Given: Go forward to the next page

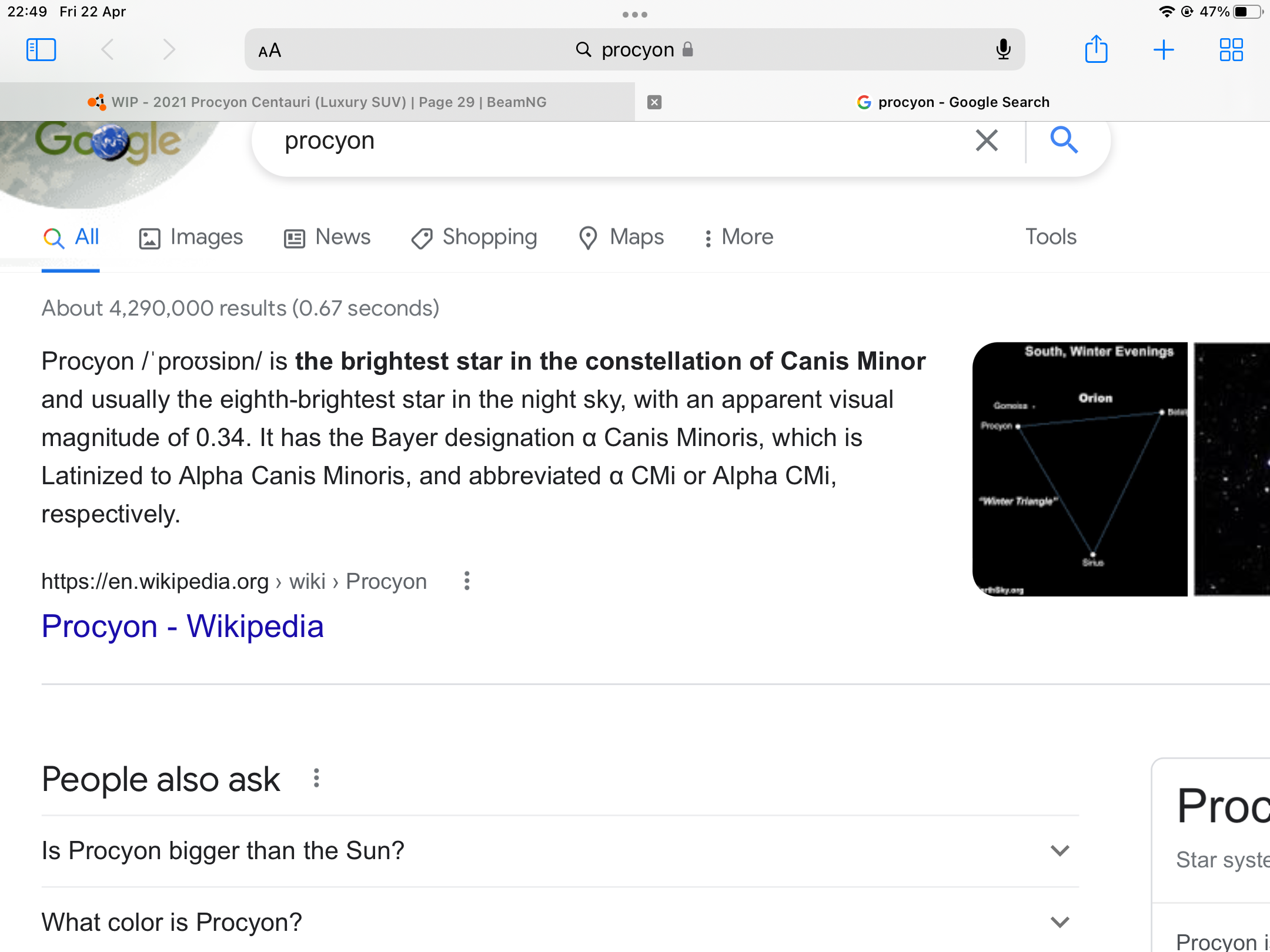Looking at the screenshot, I should coord(169,50).
